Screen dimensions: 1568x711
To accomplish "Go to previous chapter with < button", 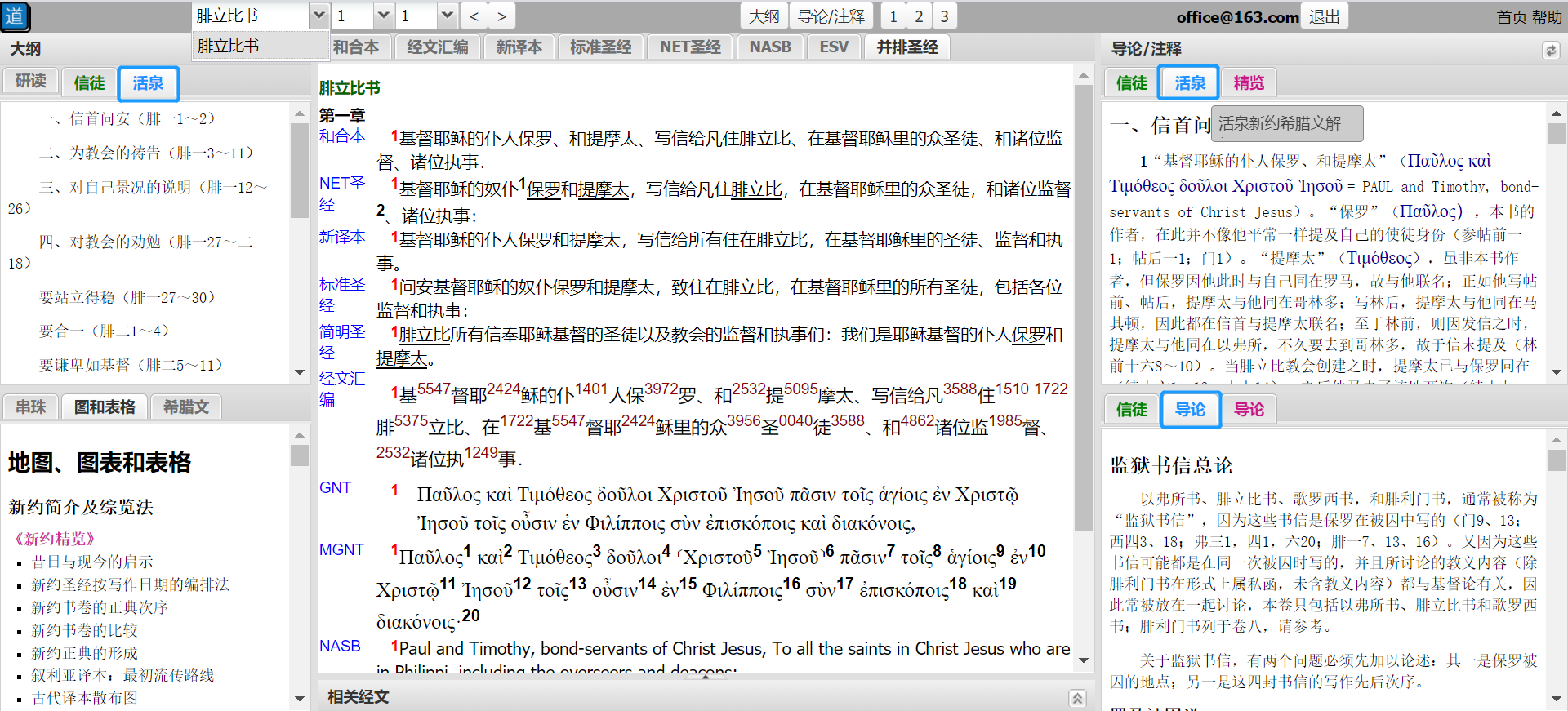I will (x=474, y=16).
